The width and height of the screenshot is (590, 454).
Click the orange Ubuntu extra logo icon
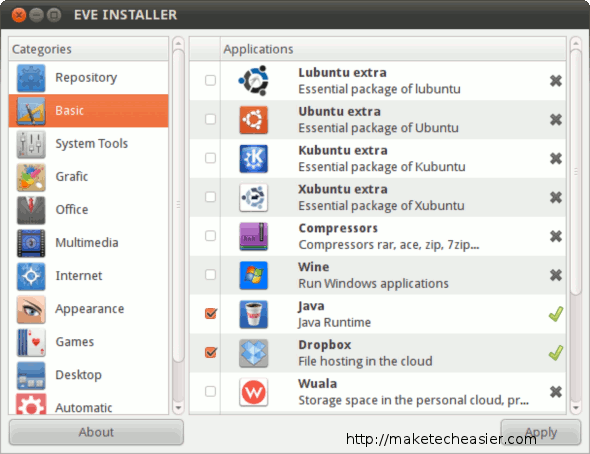click(x=253, y=120)
